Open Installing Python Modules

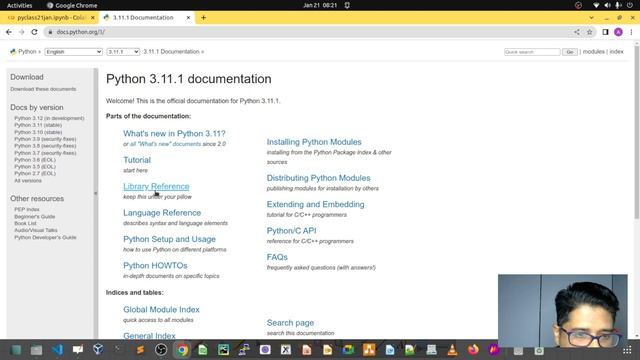pos(314,142)
